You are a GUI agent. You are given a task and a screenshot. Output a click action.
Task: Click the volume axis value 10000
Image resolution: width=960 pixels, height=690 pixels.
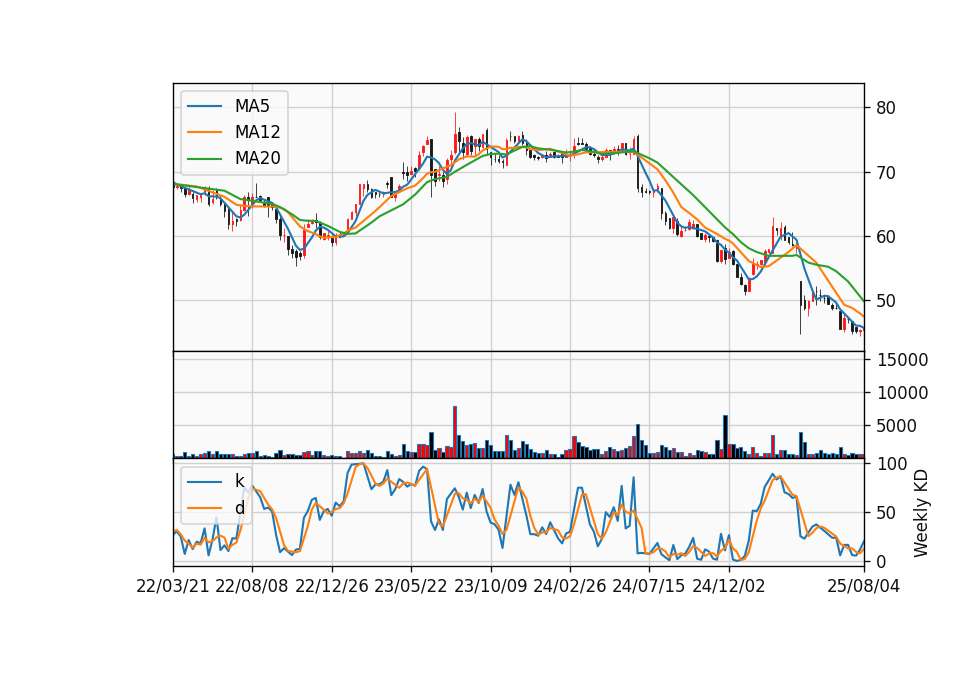coord(902,393)
